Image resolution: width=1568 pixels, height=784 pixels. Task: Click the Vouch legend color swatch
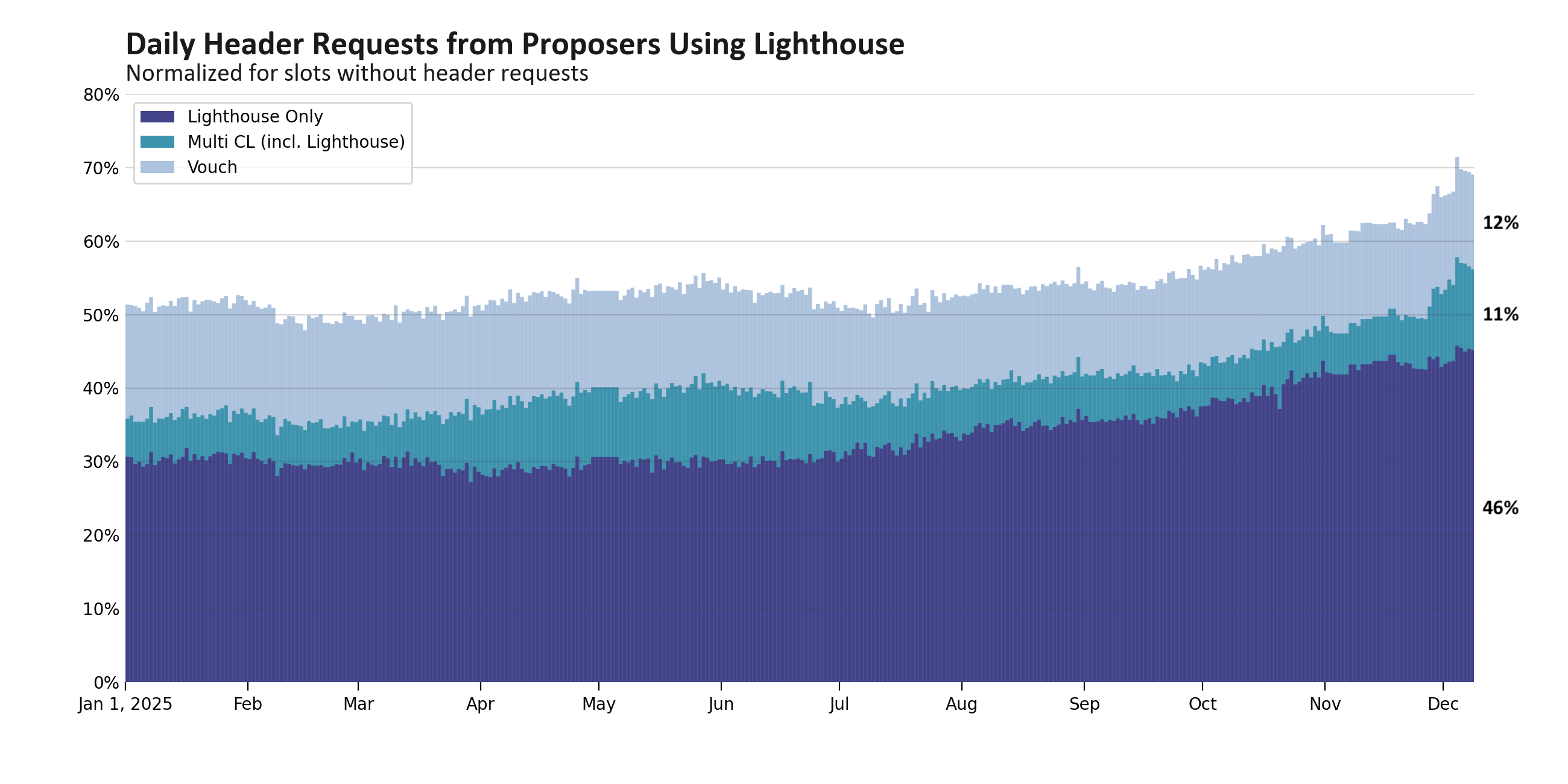[x=157, y=167]
